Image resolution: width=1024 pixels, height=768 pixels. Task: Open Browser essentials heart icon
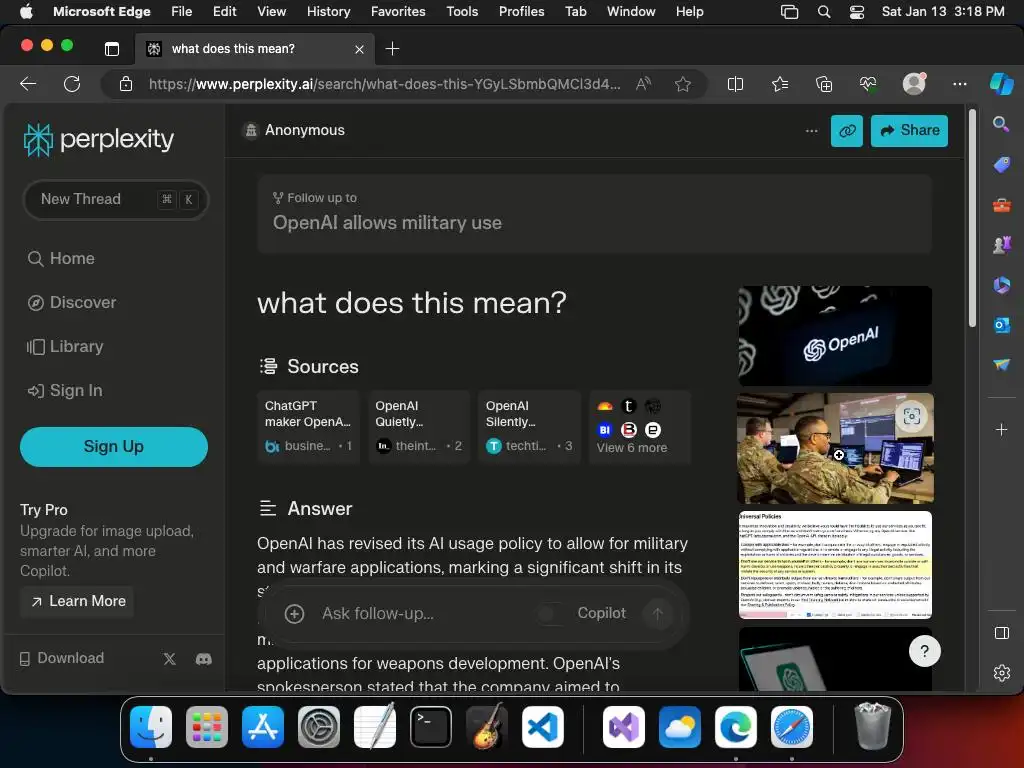coord(868,84)
